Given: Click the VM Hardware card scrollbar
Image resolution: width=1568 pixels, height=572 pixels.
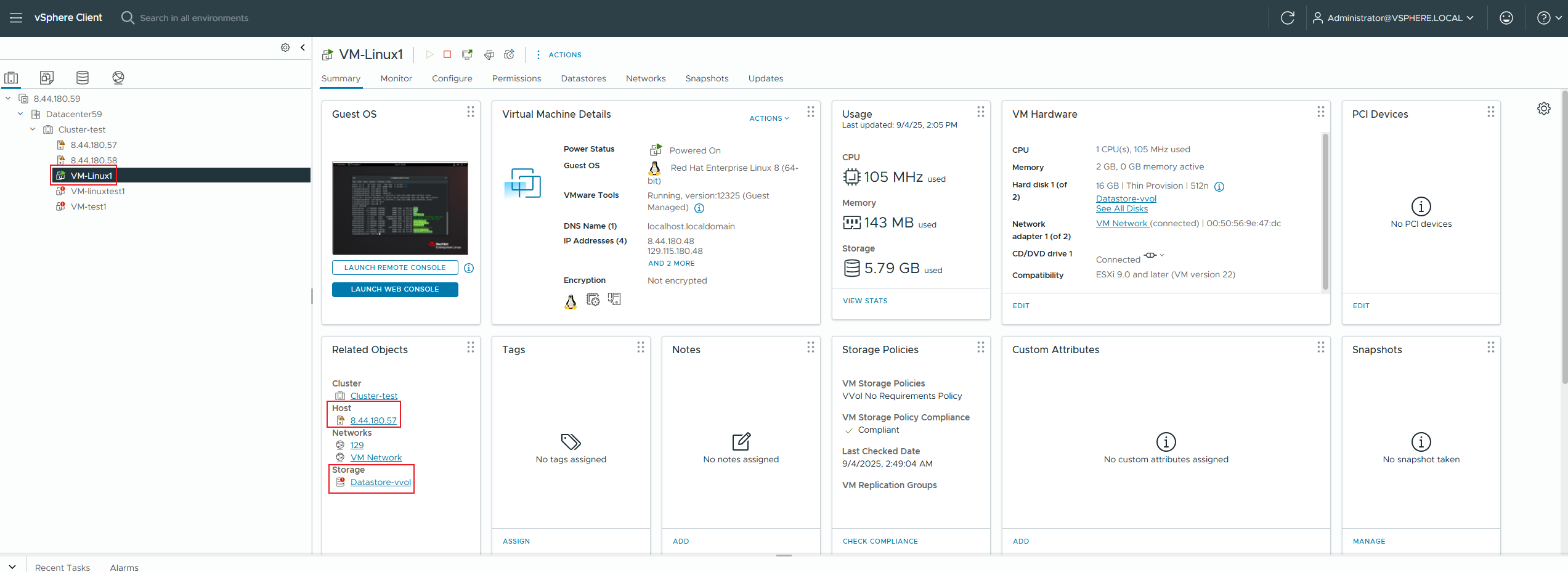Looking at the screenshot, I should coord(1325,211).
